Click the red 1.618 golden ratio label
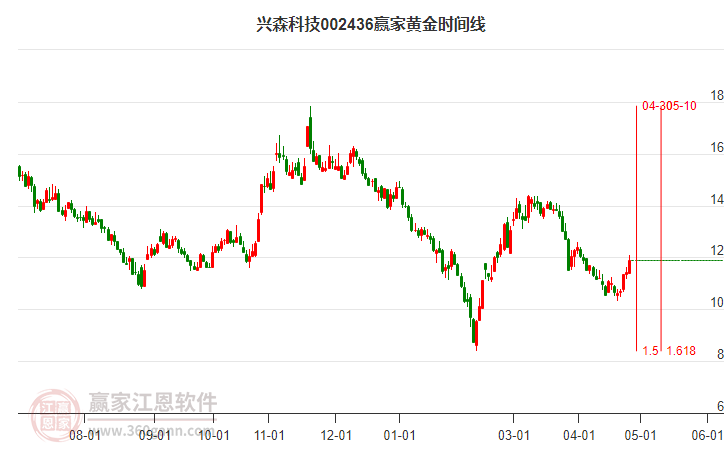 [x=681, y=351]
